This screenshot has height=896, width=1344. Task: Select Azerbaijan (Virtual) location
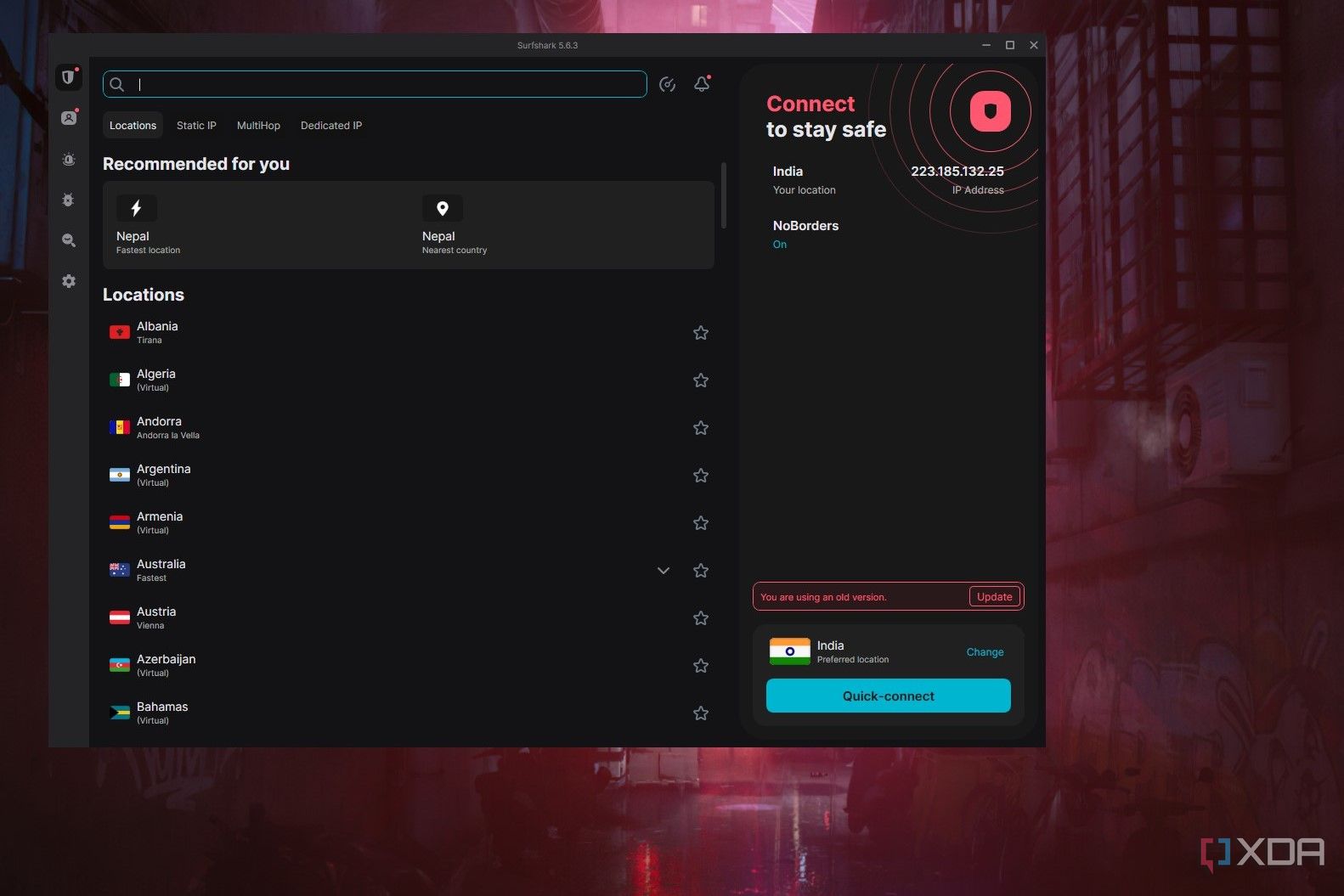[408, 666]
